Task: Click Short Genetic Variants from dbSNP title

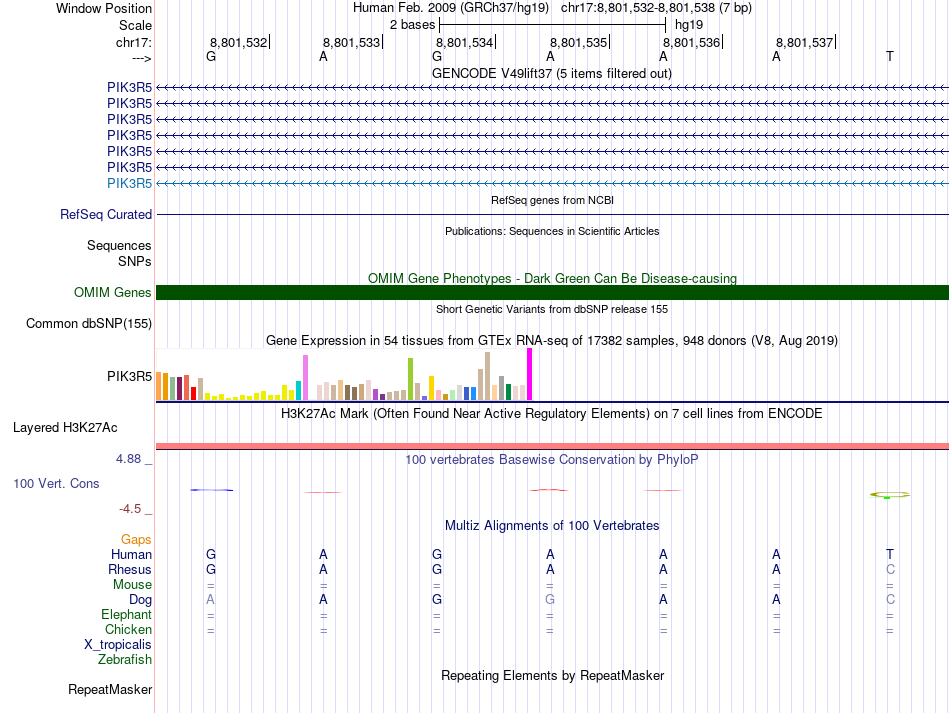Action: pos(552,309)
